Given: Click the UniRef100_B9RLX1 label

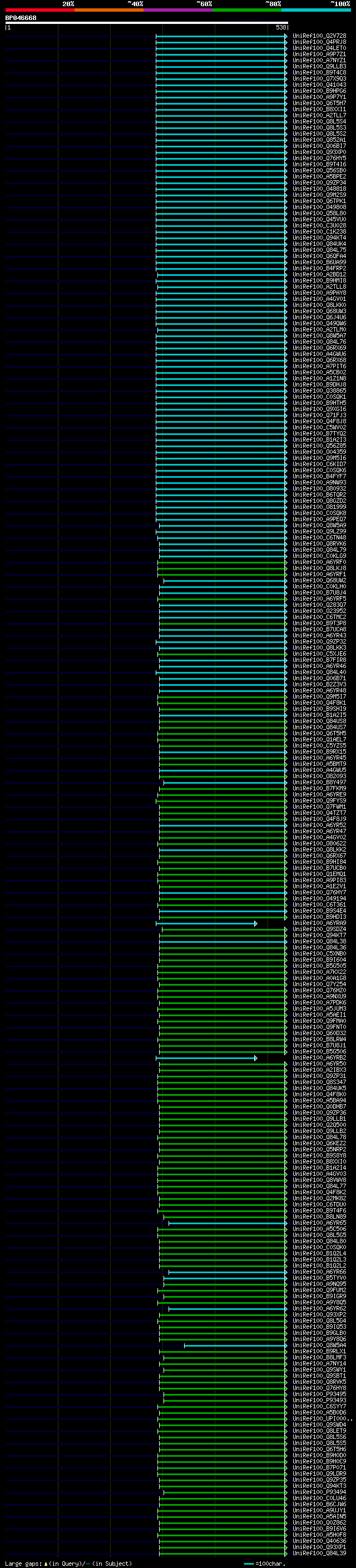Looking at the screenshot, I should point(319,1351).
